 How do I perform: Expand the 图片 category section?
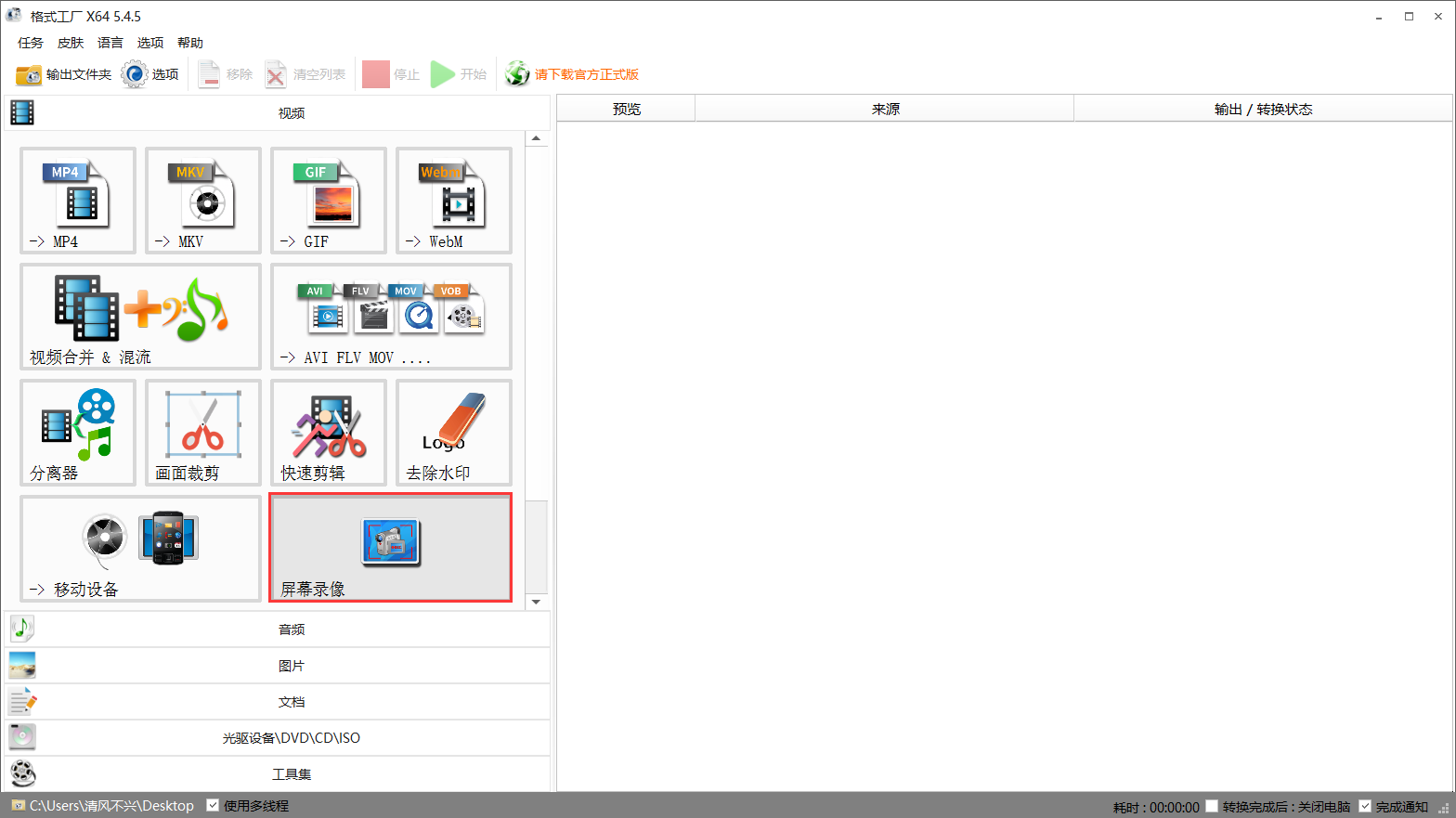click(x=278, y=665)
